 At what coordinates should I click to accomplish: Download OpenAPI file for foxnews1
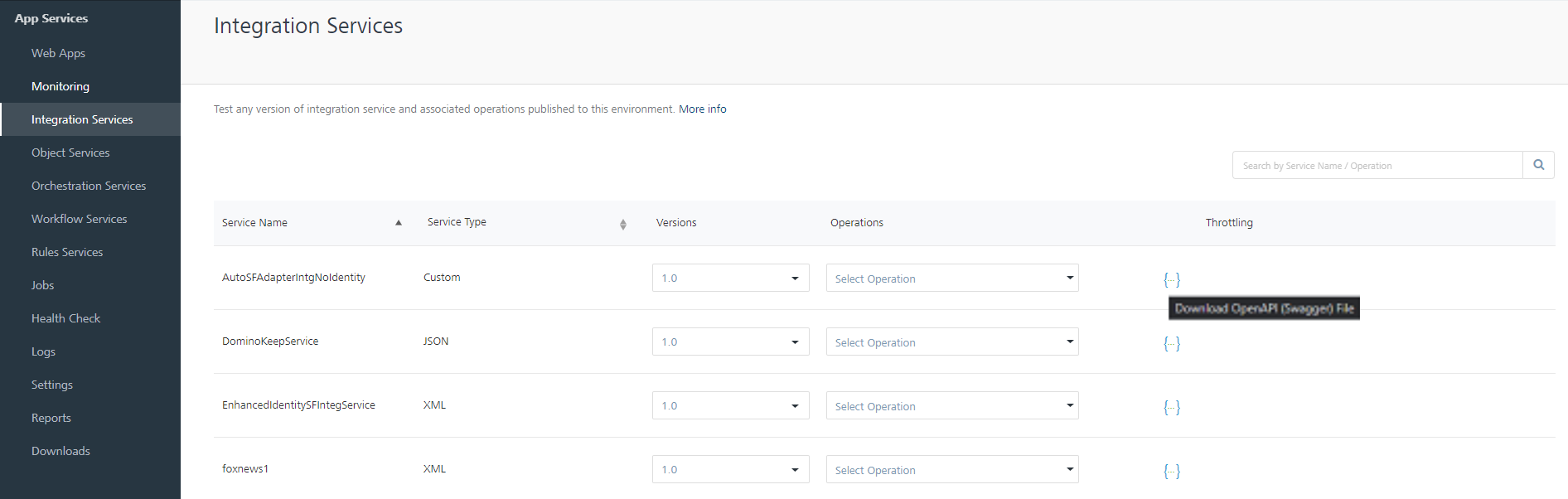tap(1171, 471)
